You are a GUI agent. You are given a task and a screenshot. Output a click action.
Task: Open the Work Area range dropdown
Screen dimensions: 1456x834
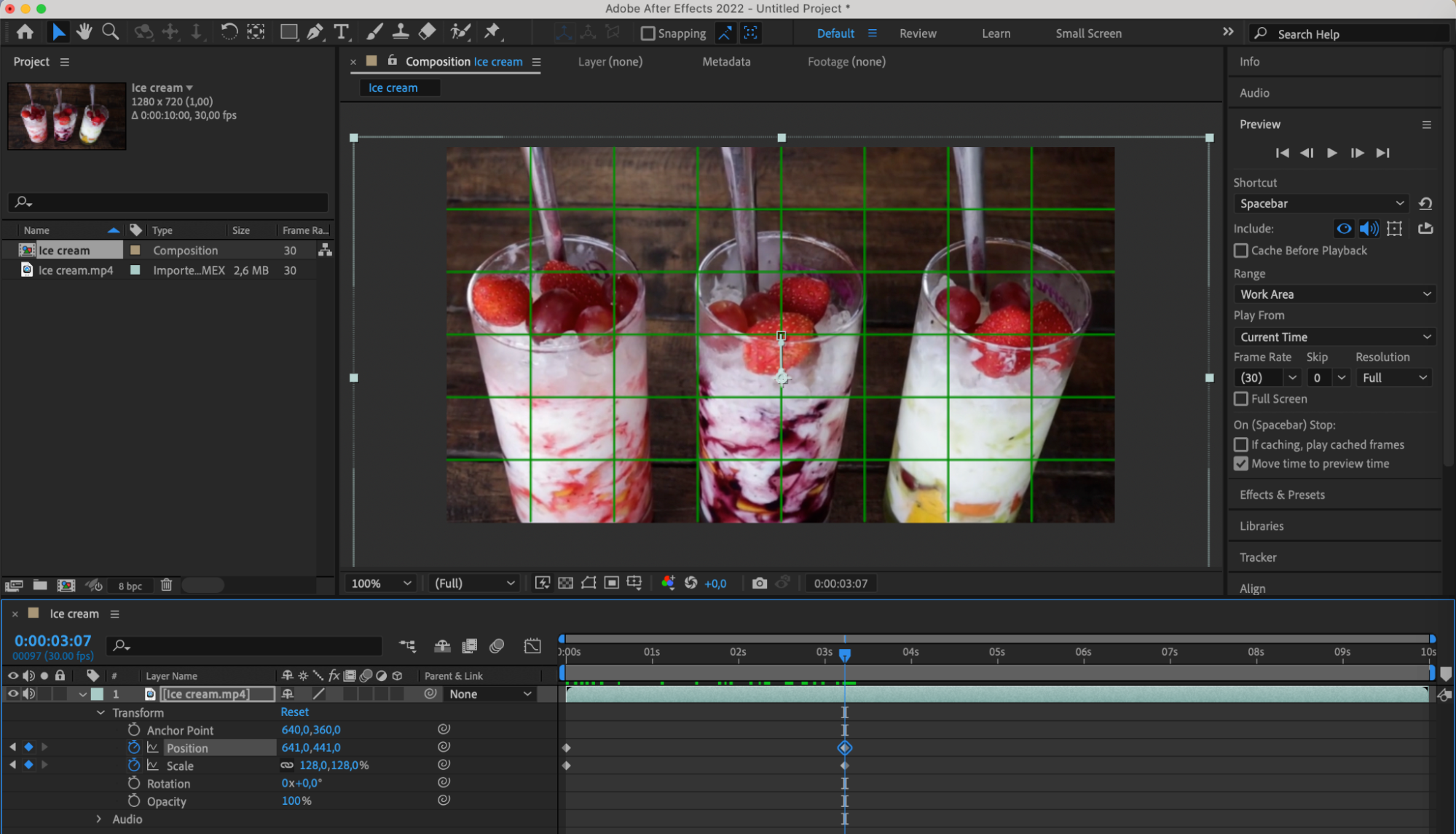pyautogui.click(x=1334, y=294)
